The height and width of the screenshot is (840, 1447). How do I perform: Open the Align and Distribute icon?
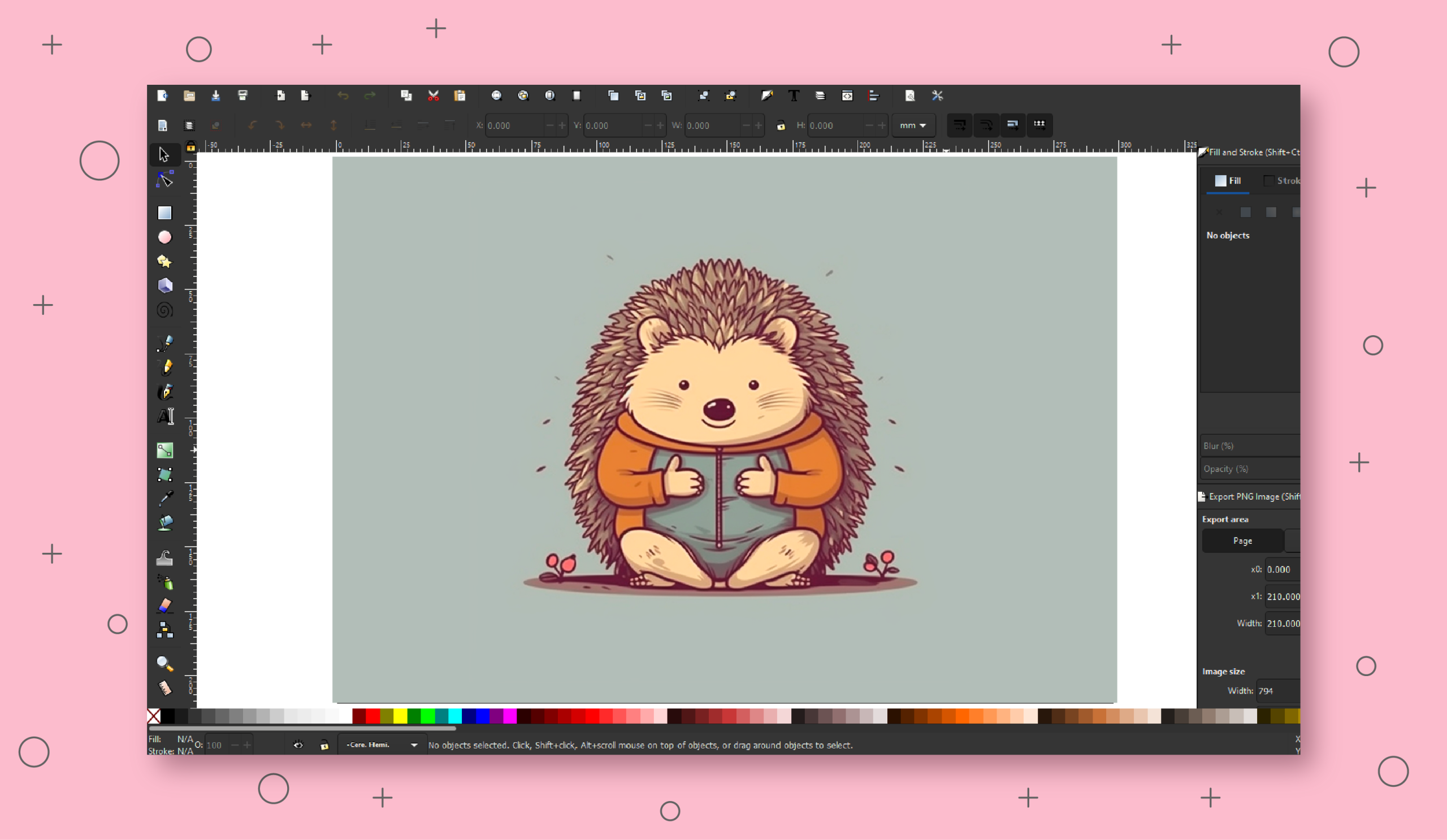tap(873, 96)
